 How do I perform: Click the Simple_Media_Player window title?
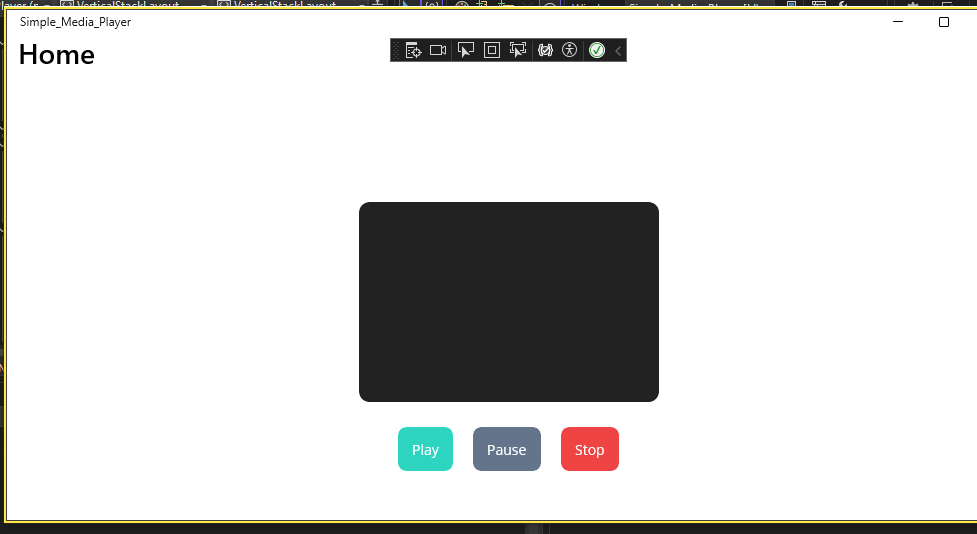(x=75, y=22)
